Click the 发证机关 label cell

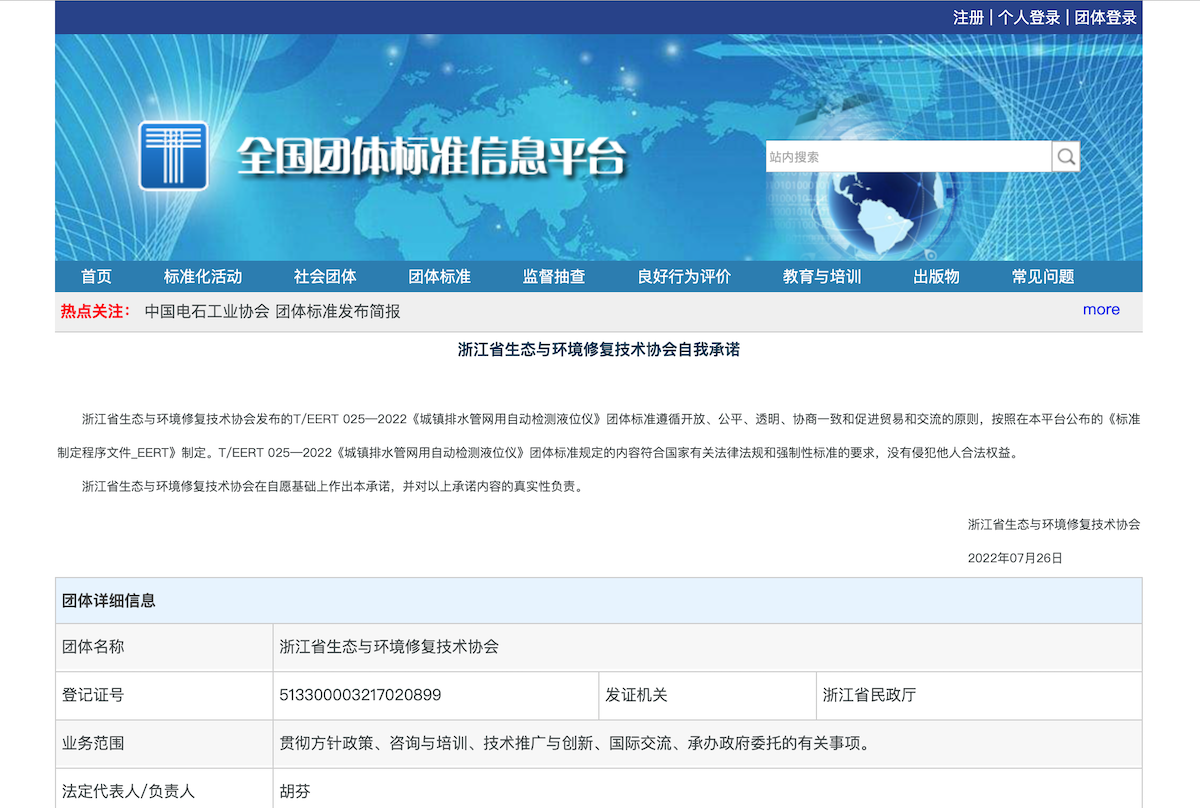(x=707, y=695)
